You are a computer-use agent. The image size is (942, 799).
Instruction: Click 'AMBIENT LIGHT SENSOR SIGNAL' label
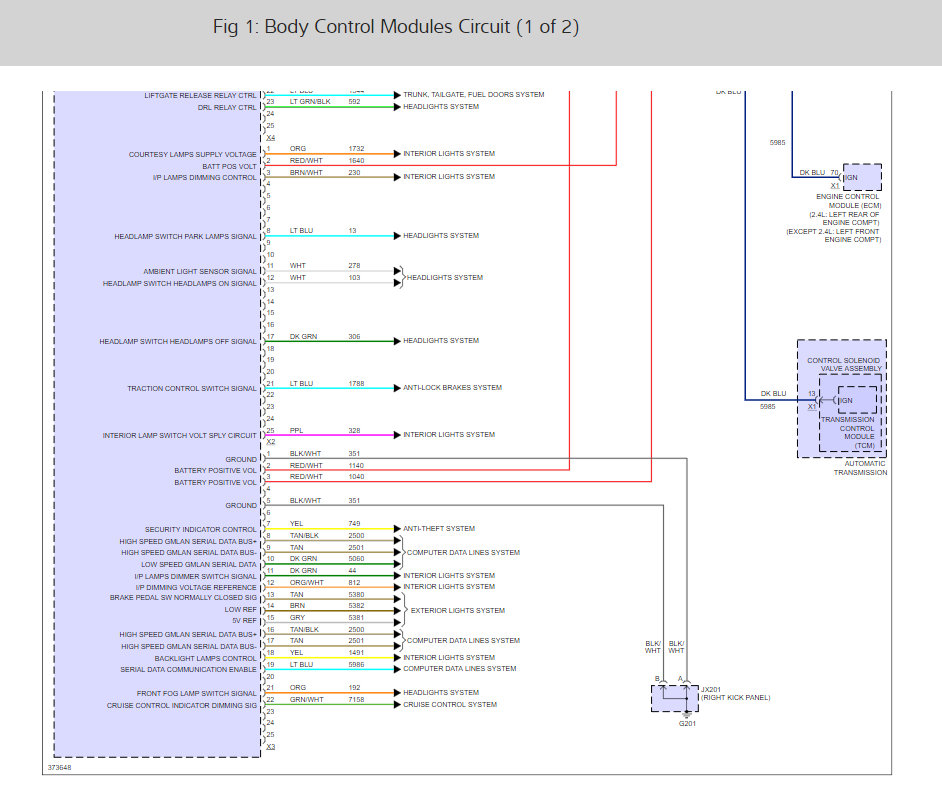coord(199,272)
